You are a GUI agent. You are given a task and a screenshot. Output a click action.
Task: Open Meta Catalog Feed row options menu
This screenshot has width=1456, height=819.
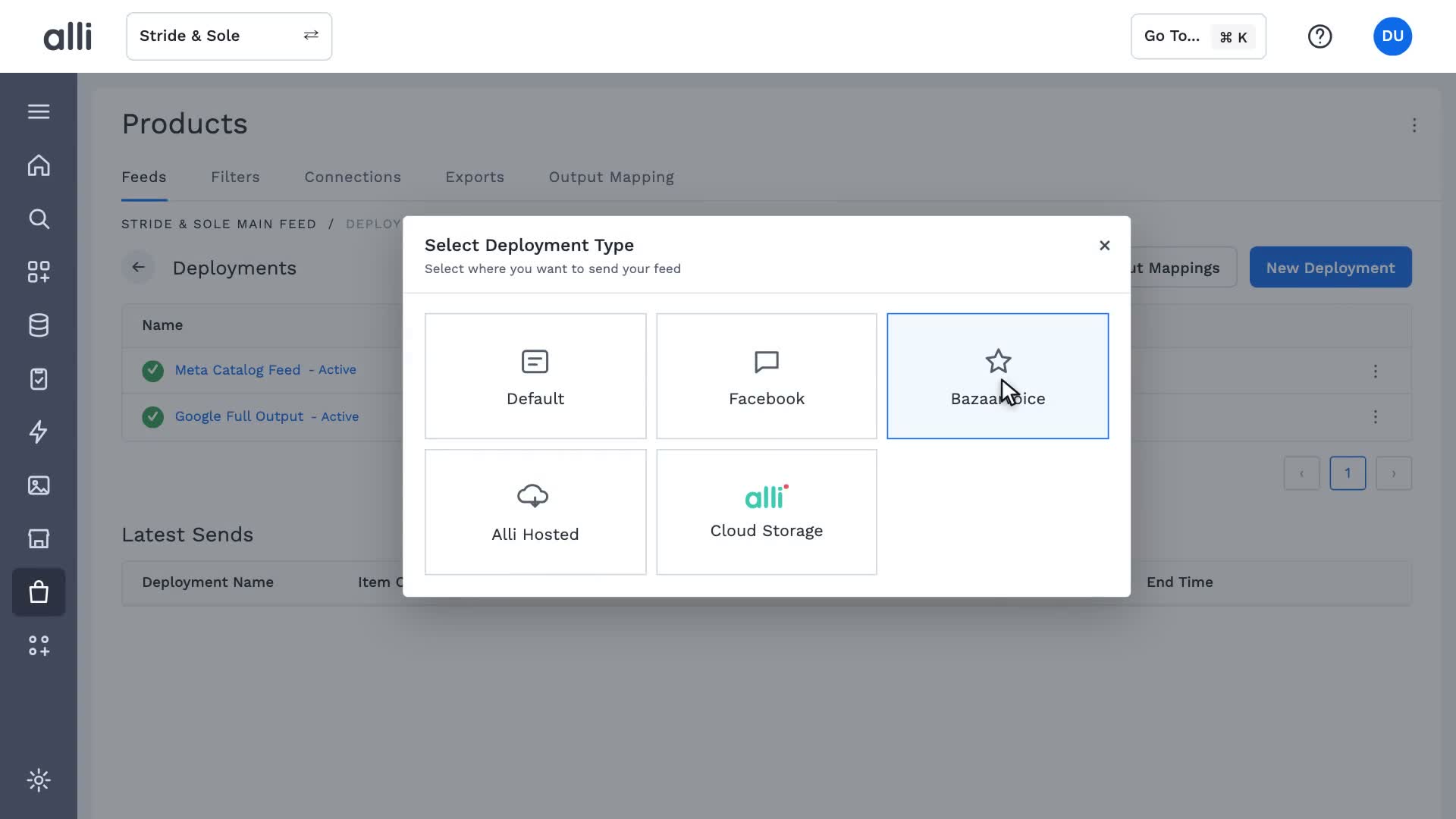[x=1375, y=371]
